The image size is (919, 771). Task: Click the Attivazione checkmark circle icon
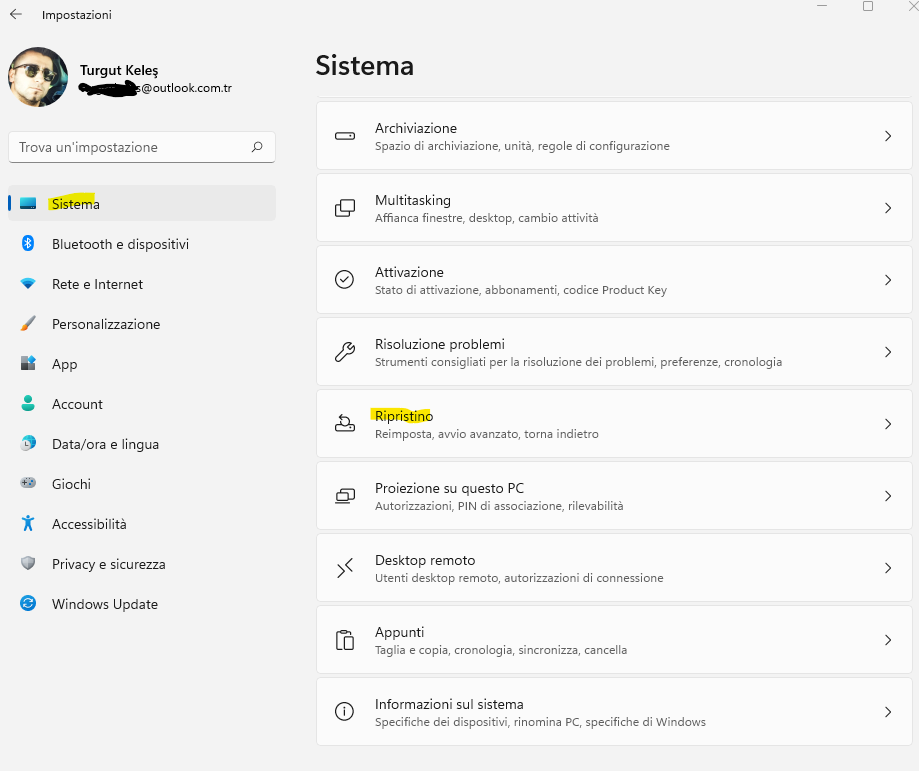(x=344, y=280)
